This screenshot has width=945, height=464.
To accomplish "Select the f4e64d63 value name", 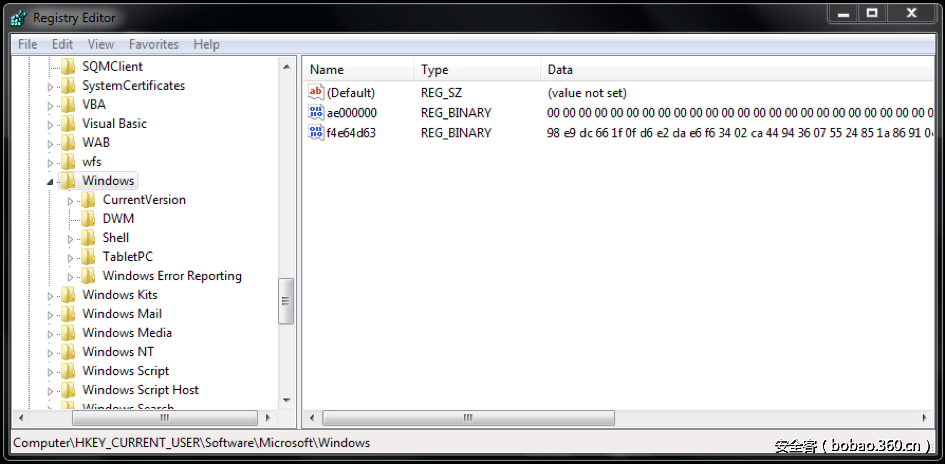I will click(x=351, y=133).
